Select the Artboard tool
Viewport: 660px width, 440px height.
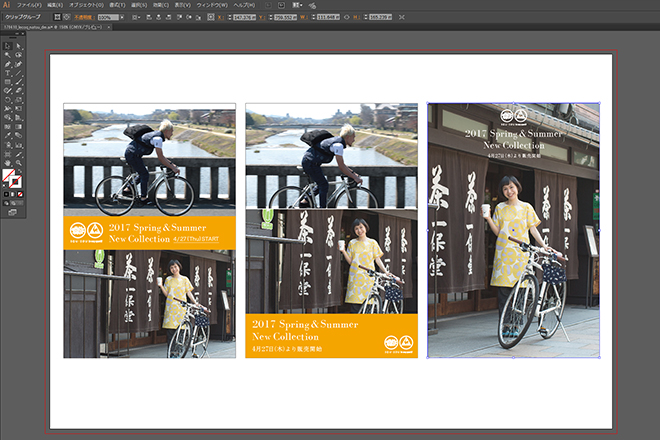tap(7, 154)
